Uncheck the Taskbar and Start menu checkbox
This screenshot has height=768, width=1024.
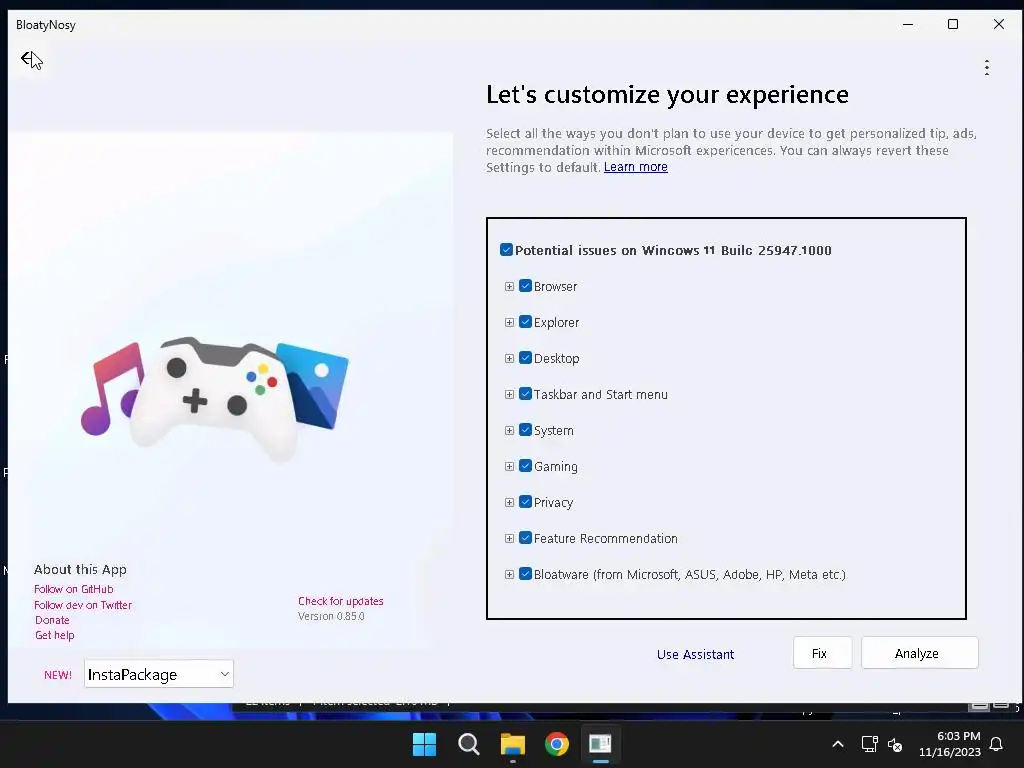coord(525,394)
